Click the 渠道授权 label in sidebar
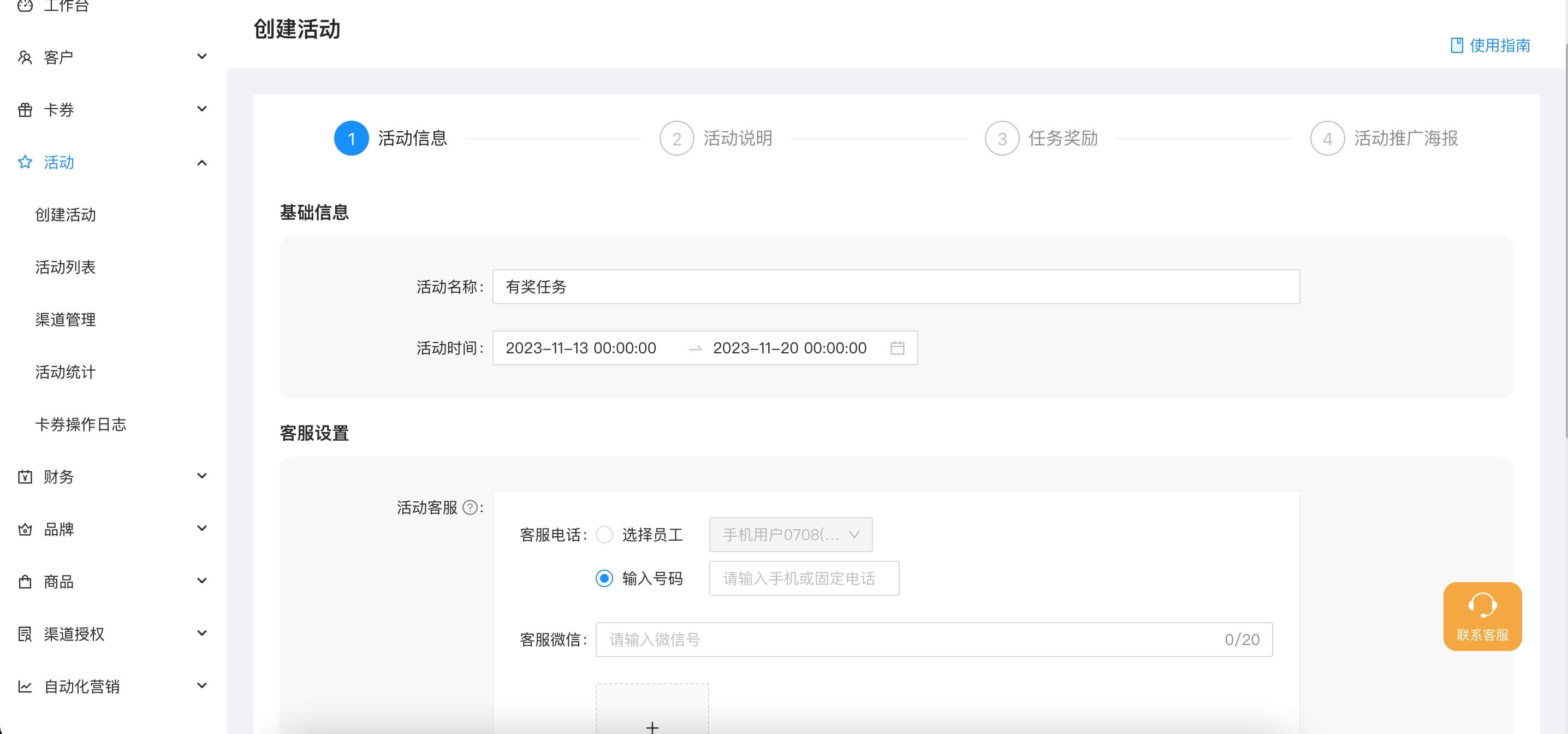This screenshot has width=1568, height=734. [x=74, y=634]
